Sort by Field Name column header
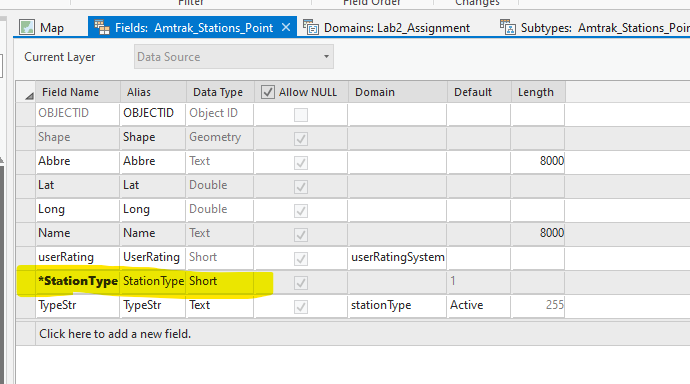Viewport: 690px width, 384px height. 78,92
